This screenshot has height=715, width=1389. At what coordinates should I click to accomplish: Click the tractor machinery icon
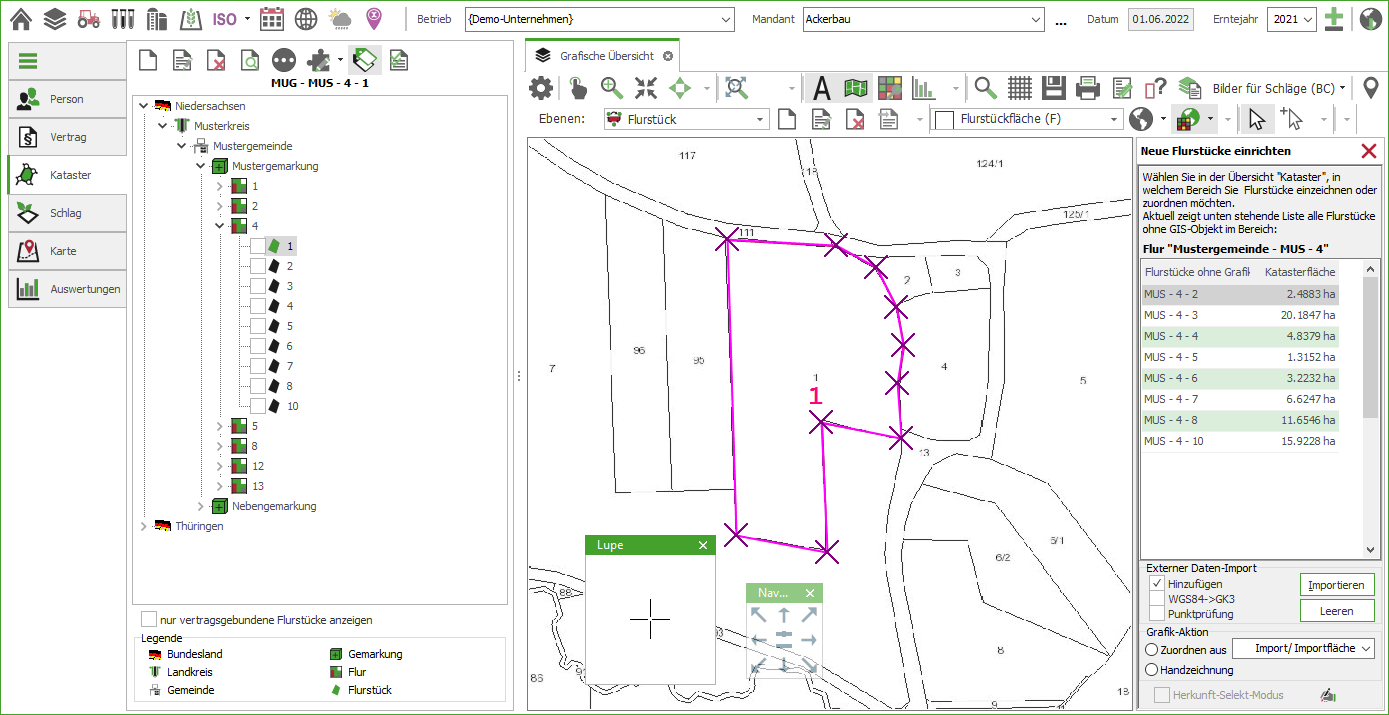pos(88,19)
